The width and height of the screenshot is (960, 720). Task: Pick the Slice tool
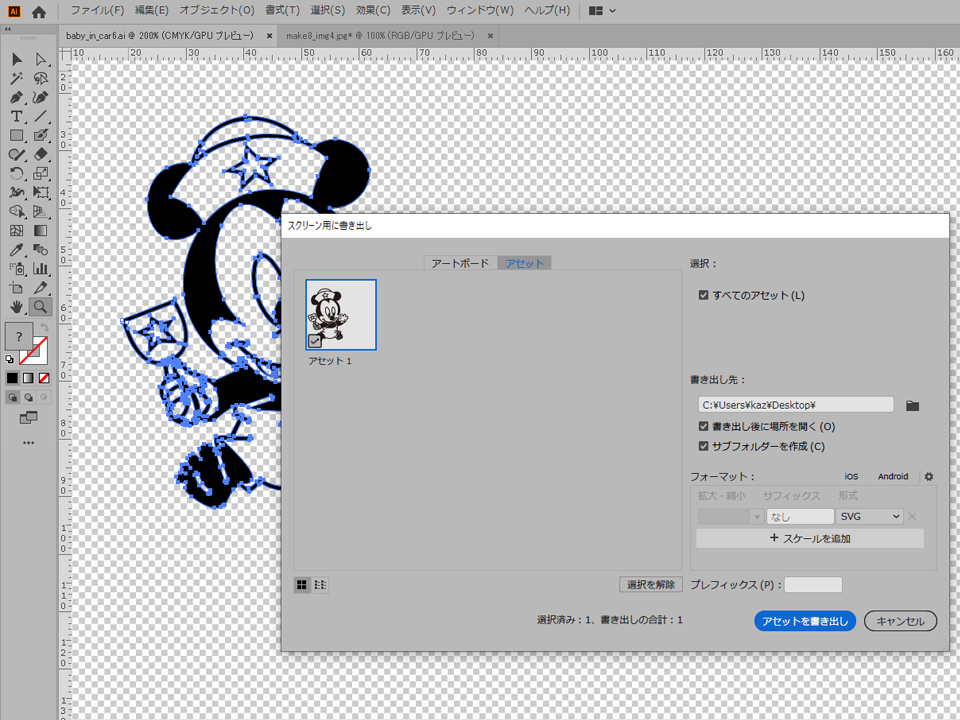click(40, 288)
